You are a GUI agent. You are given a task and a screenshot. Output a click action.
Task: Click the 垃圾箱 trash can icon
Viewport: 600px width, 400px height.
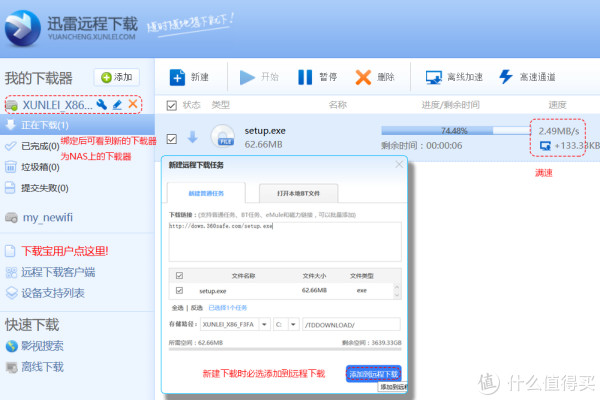click(x=11, y=167)
